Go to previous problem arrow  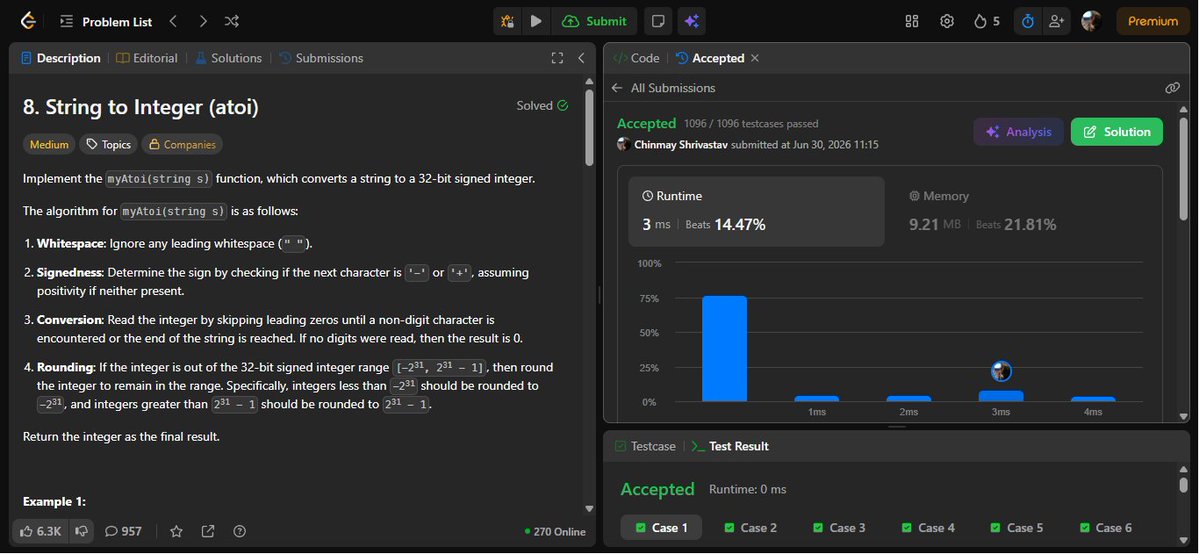point(174,21)
